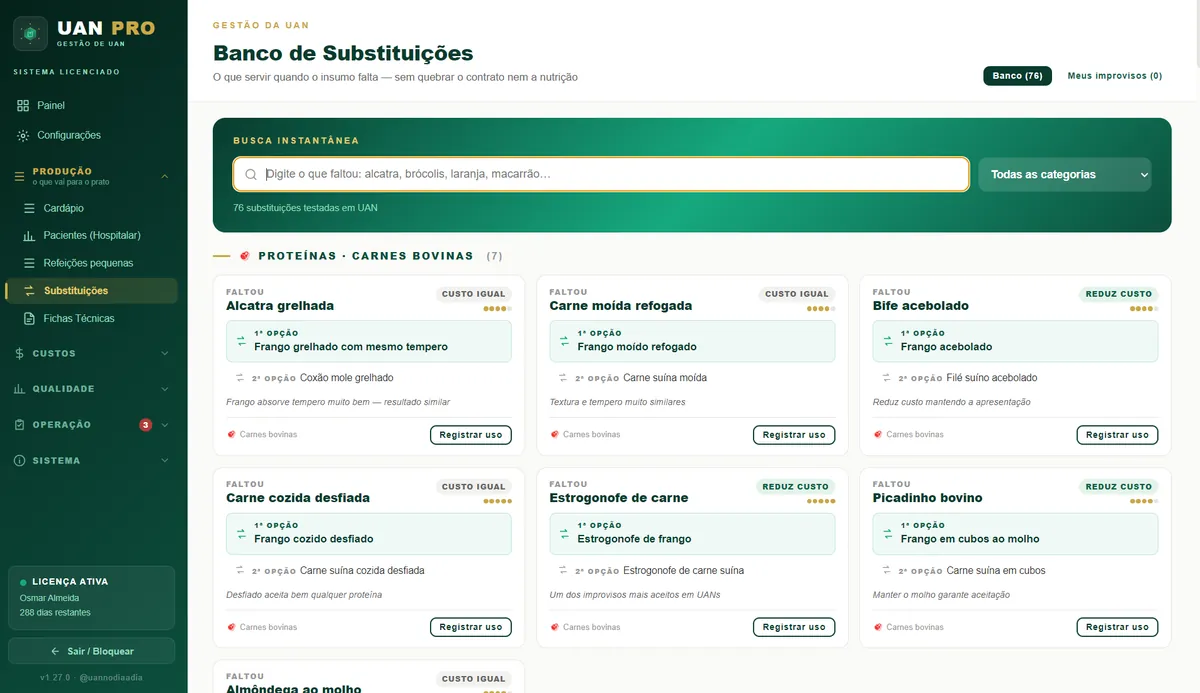
Task: Click the magnifier icon in search box
Action: 251,174
